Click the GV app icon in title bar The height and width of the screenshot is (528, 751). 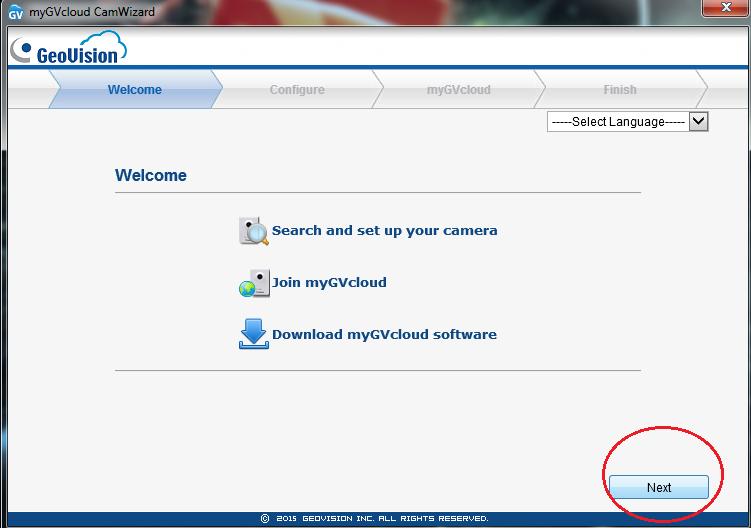coord(15,12)
